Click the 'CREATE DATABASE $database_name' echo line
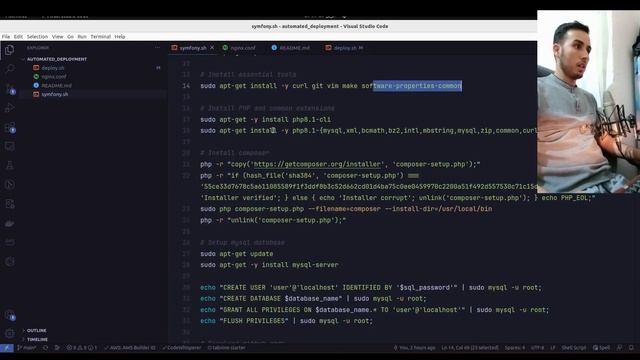Image resolution: width=640 pixels, height=360 pixels. pyautogui.click(x=313, y=298)
